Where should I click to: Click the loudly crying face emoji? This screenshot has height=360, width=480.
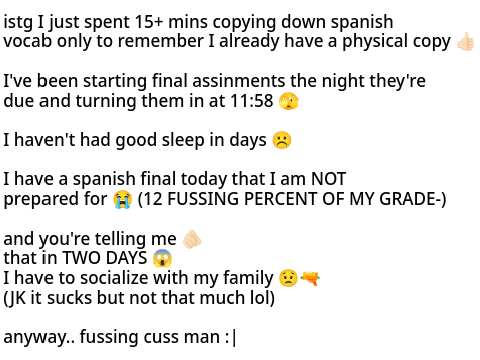[122, 199]
